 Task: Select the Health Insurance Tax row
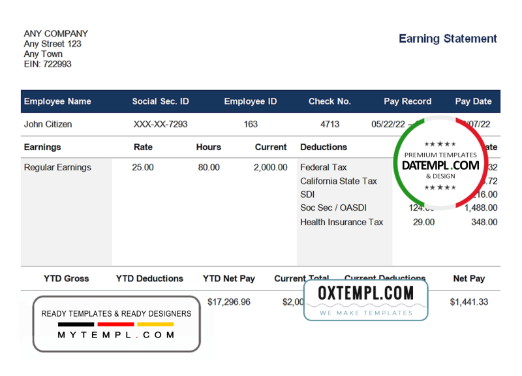click(399, 222)
